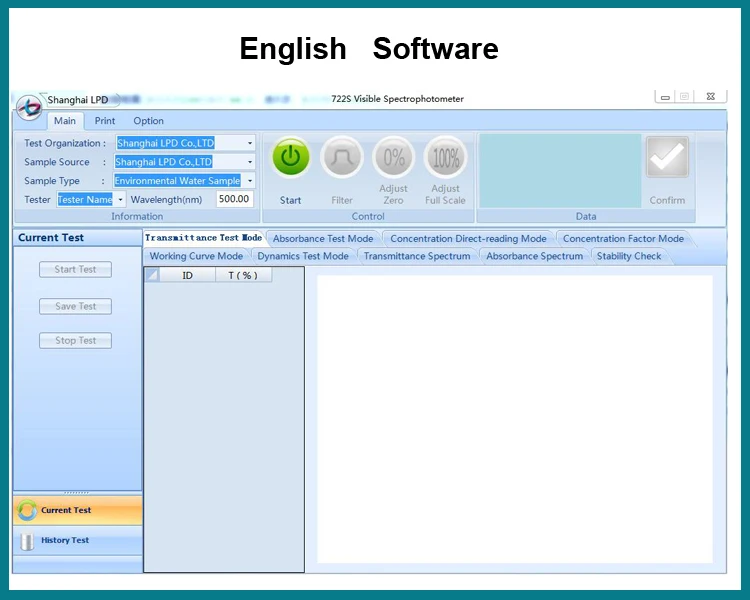The width and height of the screenshot is (750, 600).
Task: Expand the Test Organization dropdown
Action: pos(250,143)
